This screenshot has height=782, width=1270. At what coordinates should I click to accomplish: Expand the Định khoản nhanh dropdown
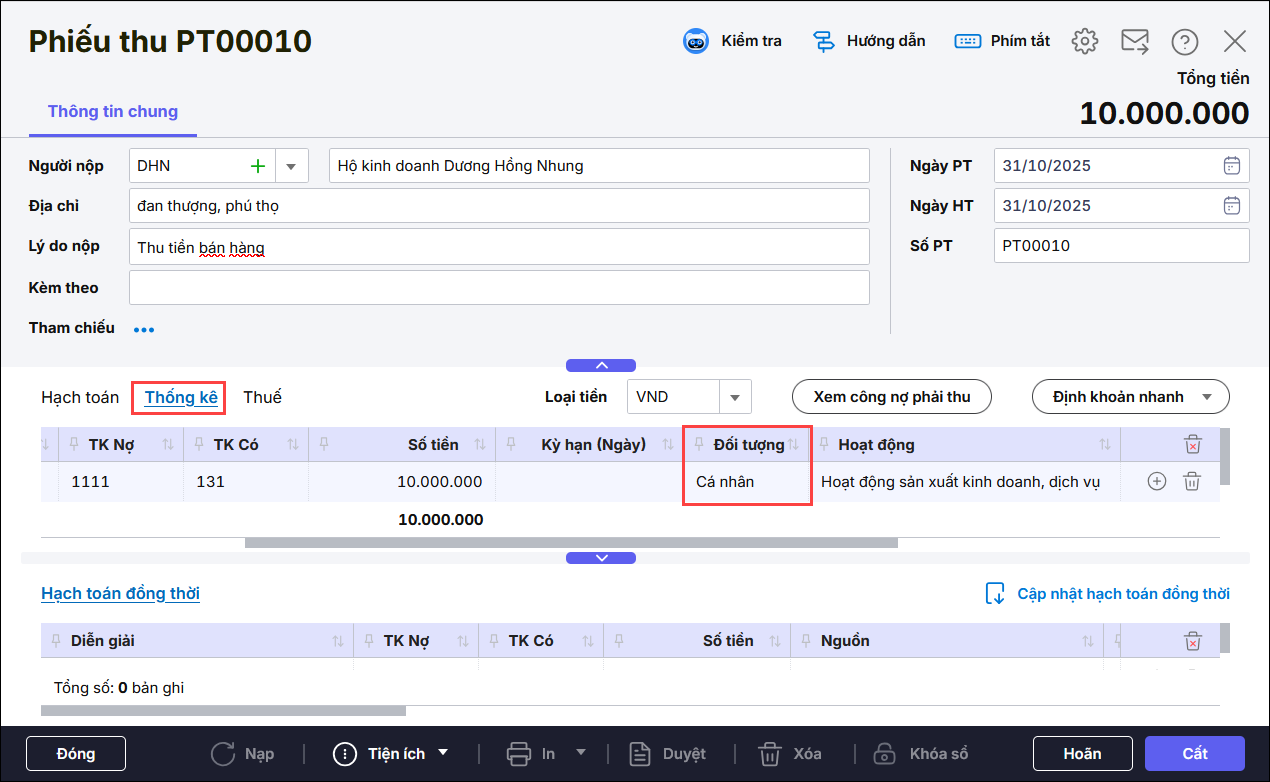coord(1208,397)
